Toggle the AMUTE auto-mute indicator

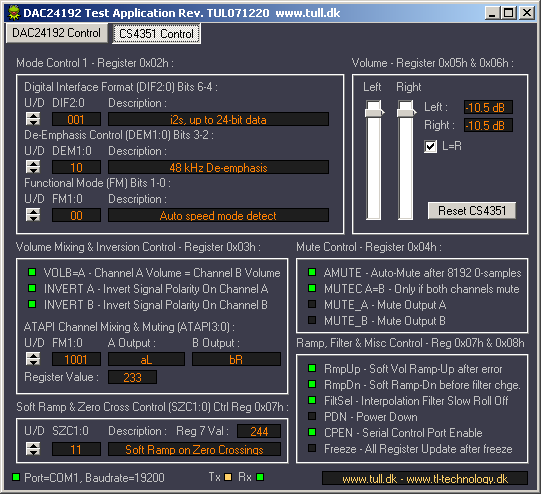click(312, 272)
